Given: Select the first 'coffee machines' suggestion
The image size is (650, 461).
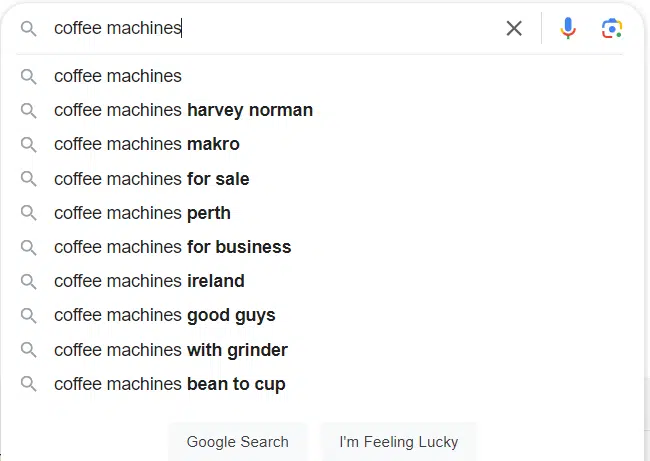Looking at the screenshot, I should [319, 76].
